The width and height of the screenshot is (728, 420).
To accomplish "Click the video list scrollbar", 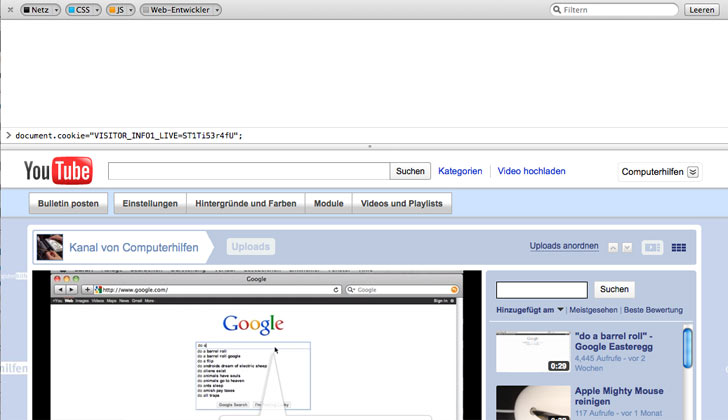I will pyautogui.click(x=688, y=348).
